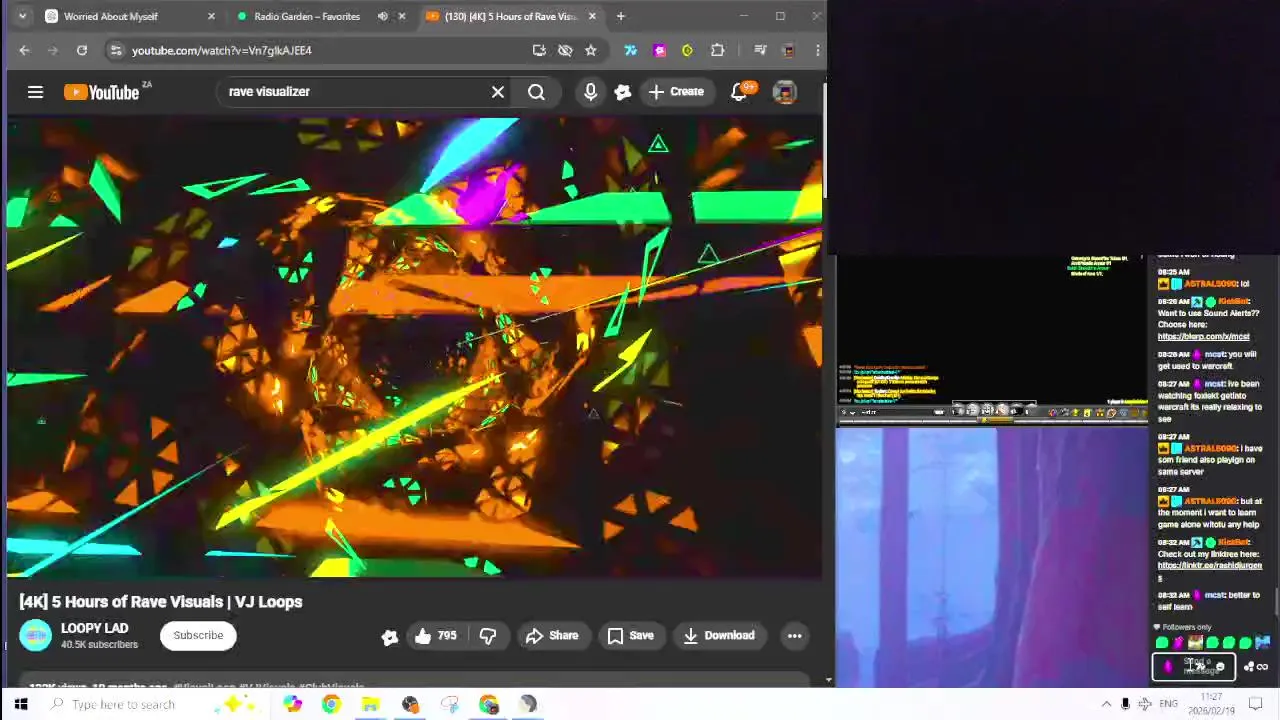
Task: Open the blerp.com Sound Alerts chat link
Action: pos(1203,337)
